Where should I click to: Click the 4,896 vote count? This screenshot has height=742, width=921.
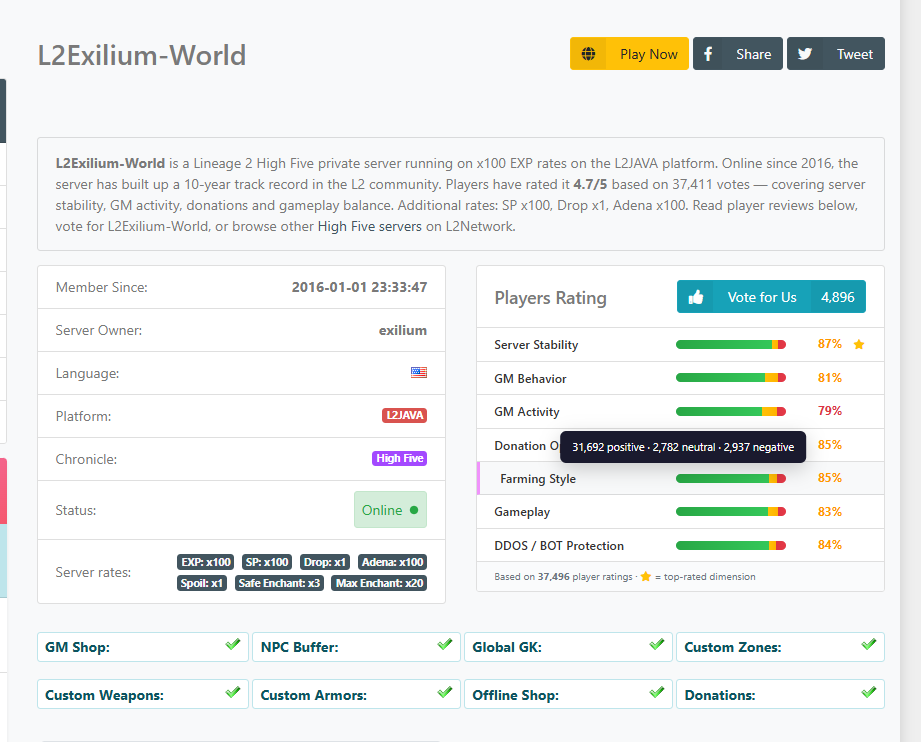838,297
